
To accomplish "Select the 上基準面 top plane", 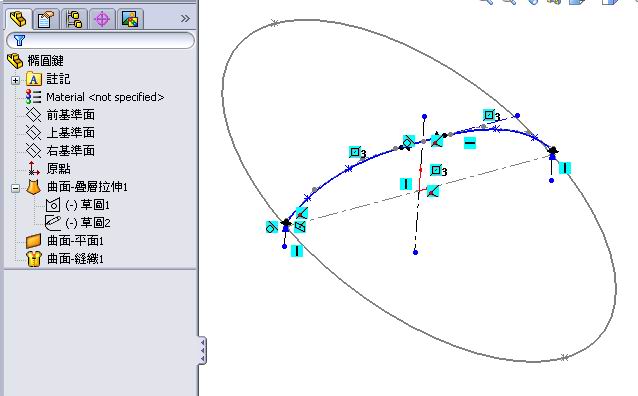I will (70, 133).
